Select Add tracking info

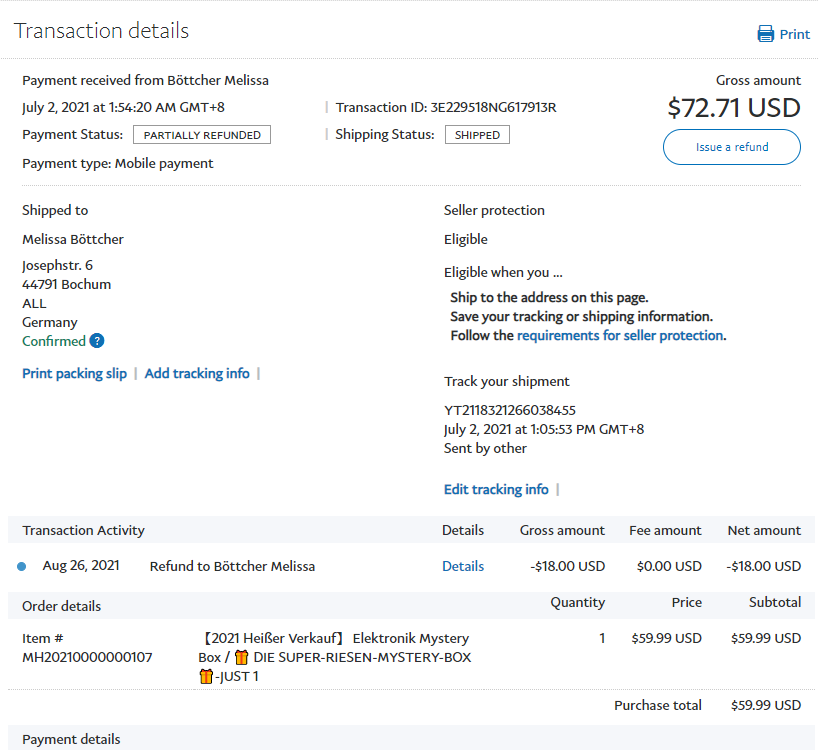[x=197, y=373]
